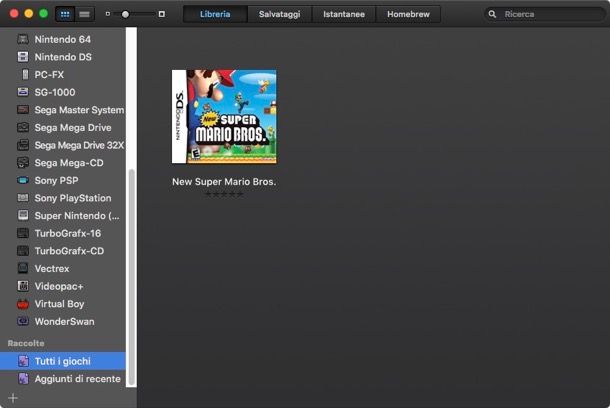Select Tutti i giochi collection label

pos(63,361)
